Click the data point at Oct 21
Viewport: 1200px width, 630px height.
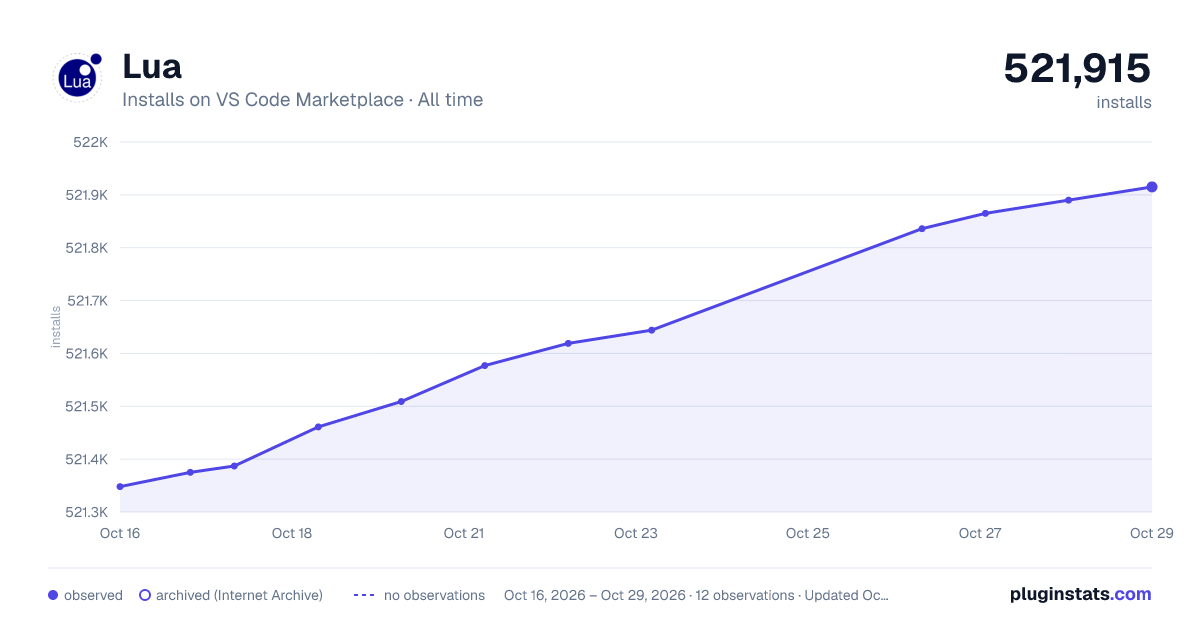tap(485, 366)
